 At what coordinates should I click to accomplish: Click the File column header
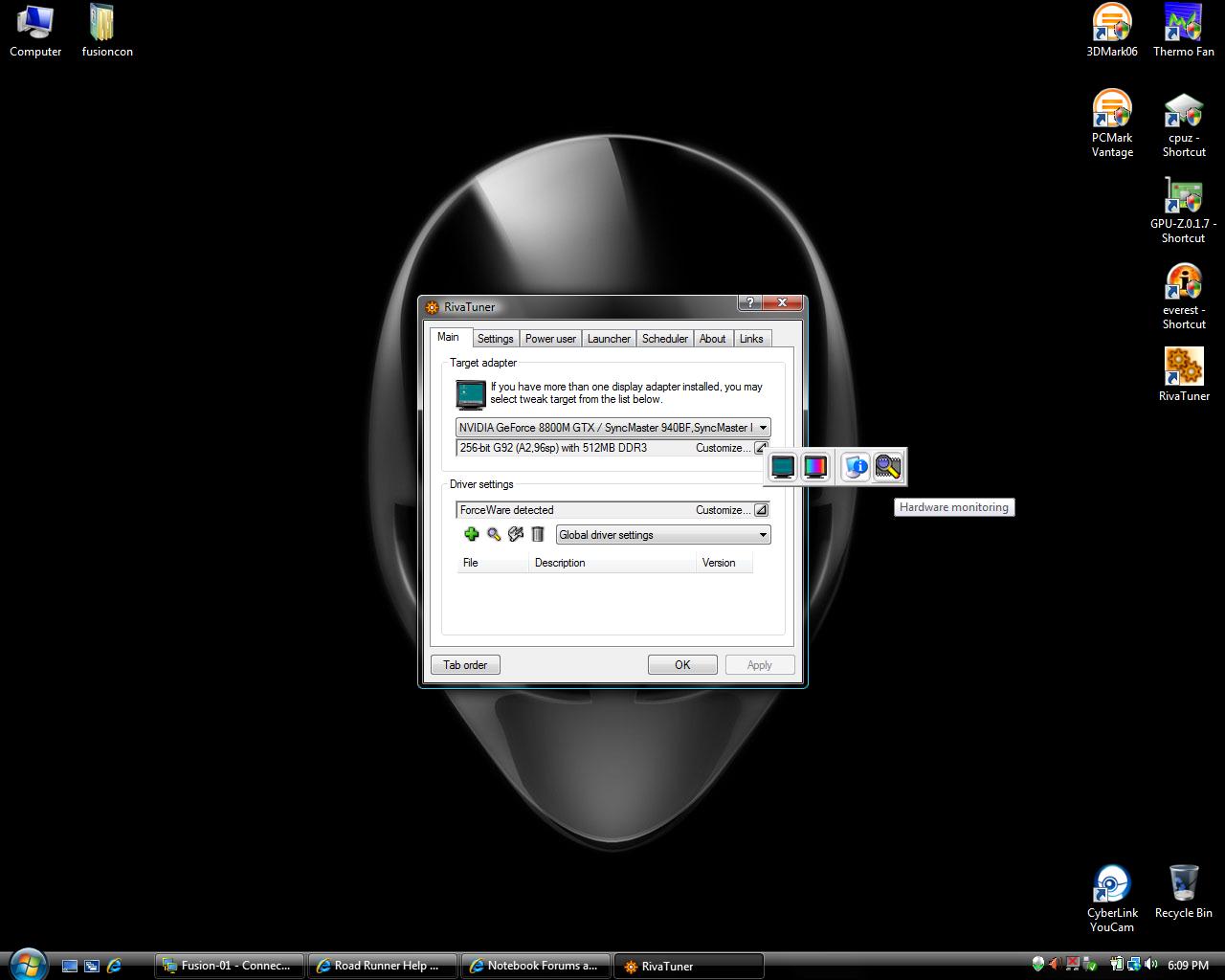point(493,563)
